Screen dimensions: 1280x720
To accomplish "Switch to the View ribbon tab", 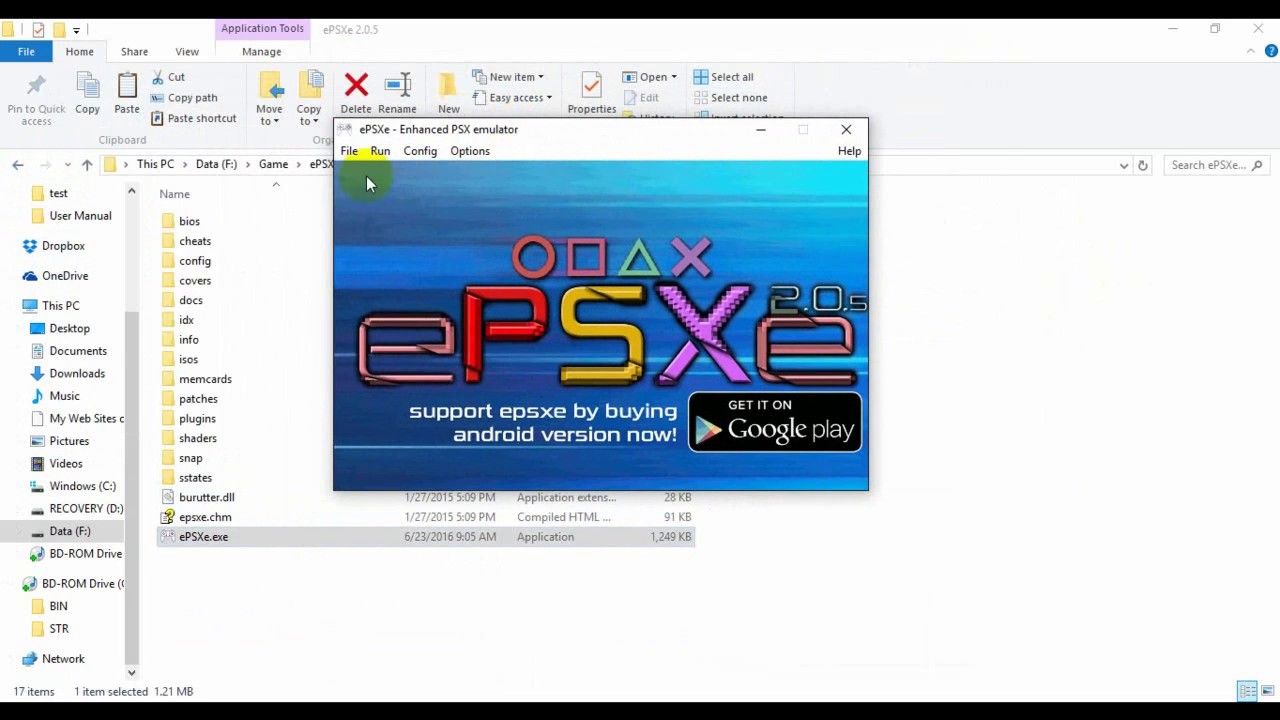I will pyautogui.click(x=187, y=51).
